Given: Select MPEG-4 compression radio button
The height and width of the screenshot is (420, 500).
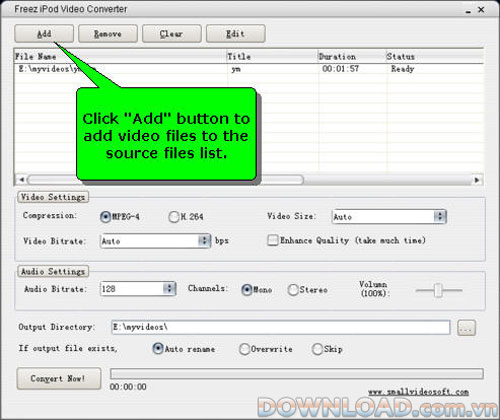Looking at the screenshot, I should [105, 217].
